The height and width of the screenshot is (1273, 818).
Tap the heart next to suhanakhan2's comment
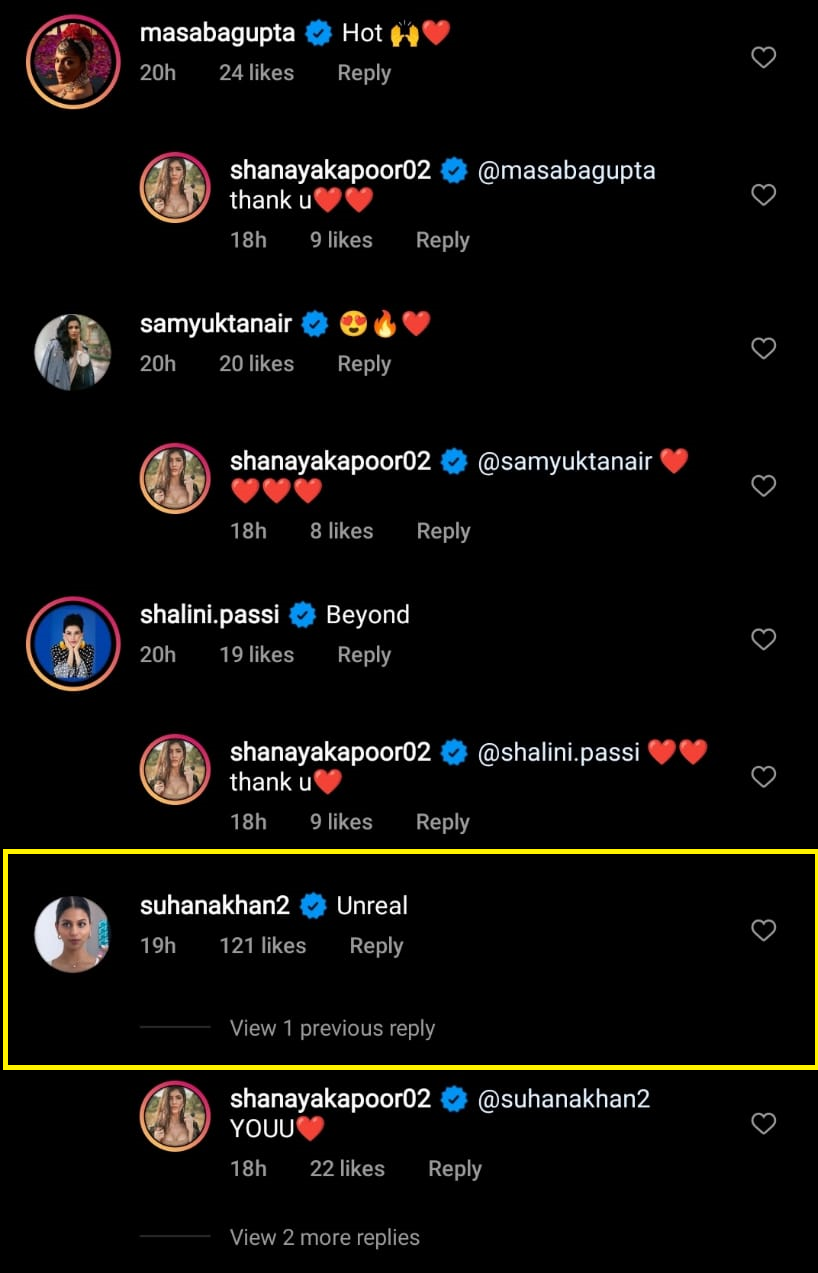pos(763,930)
